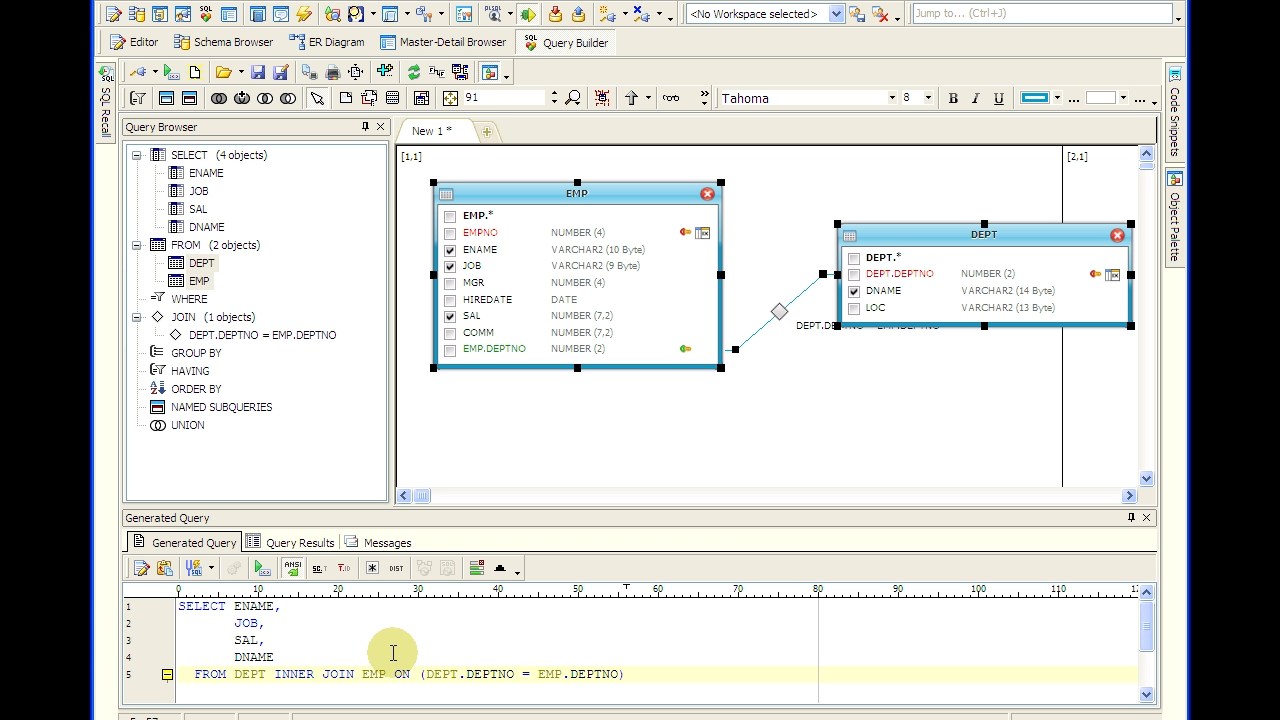The height and width of the screenshot is (720, 1280).
Task: Open the workspace selection dropdown
Action: [837, 14]
